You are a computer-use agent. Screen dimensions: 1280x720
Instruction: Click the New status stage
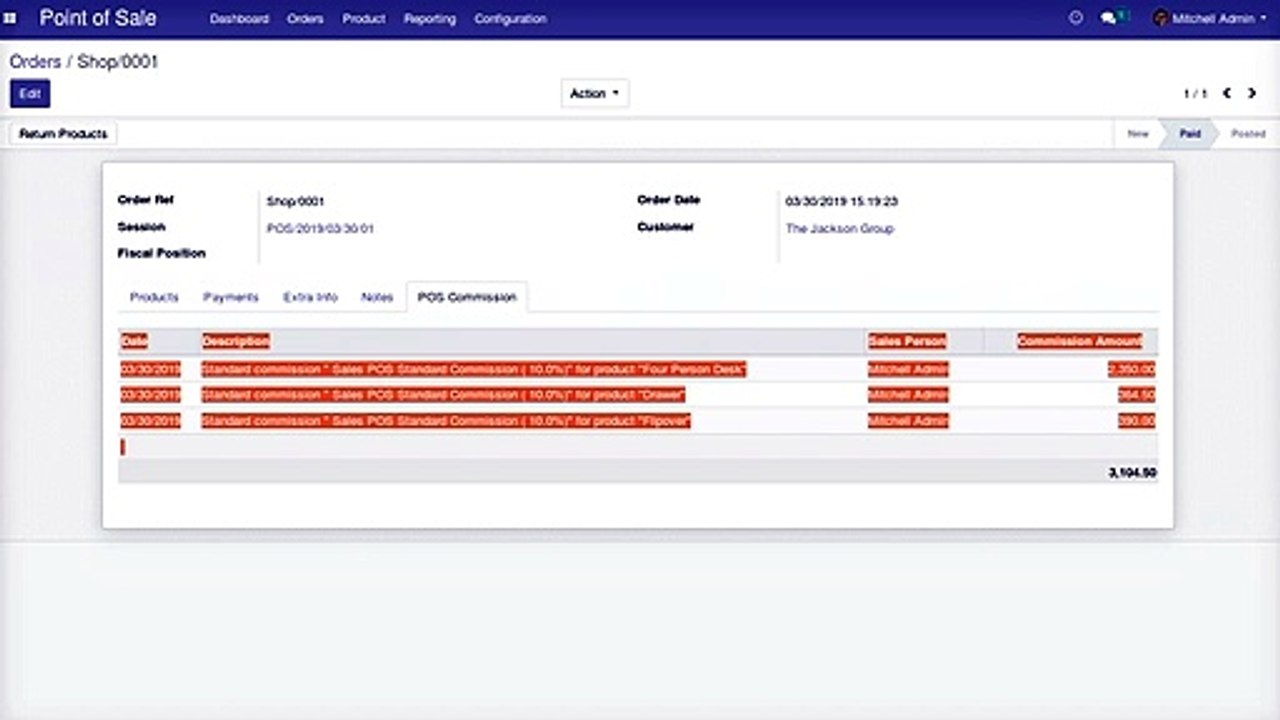[x=1138, y=133]
